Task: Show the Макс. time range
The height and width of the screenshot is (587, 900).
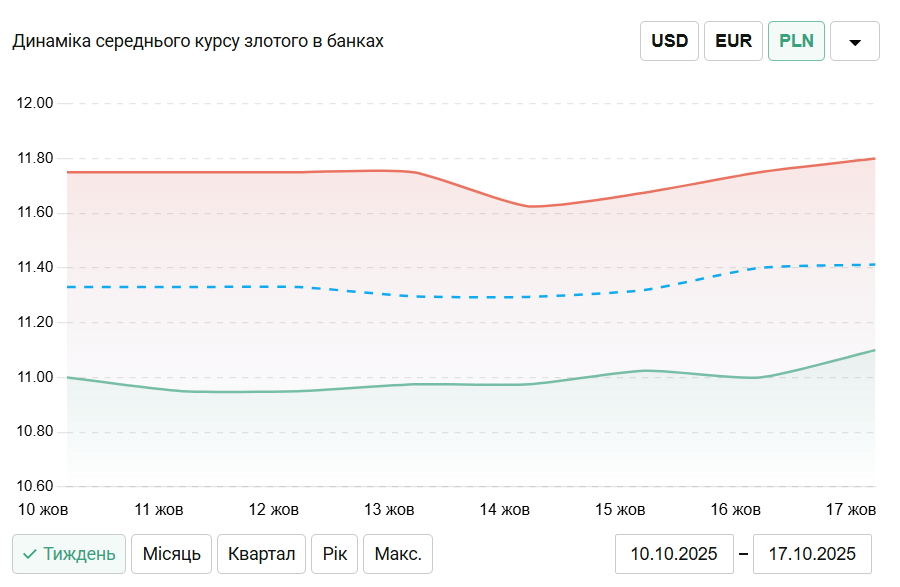Action: point(398,554)
